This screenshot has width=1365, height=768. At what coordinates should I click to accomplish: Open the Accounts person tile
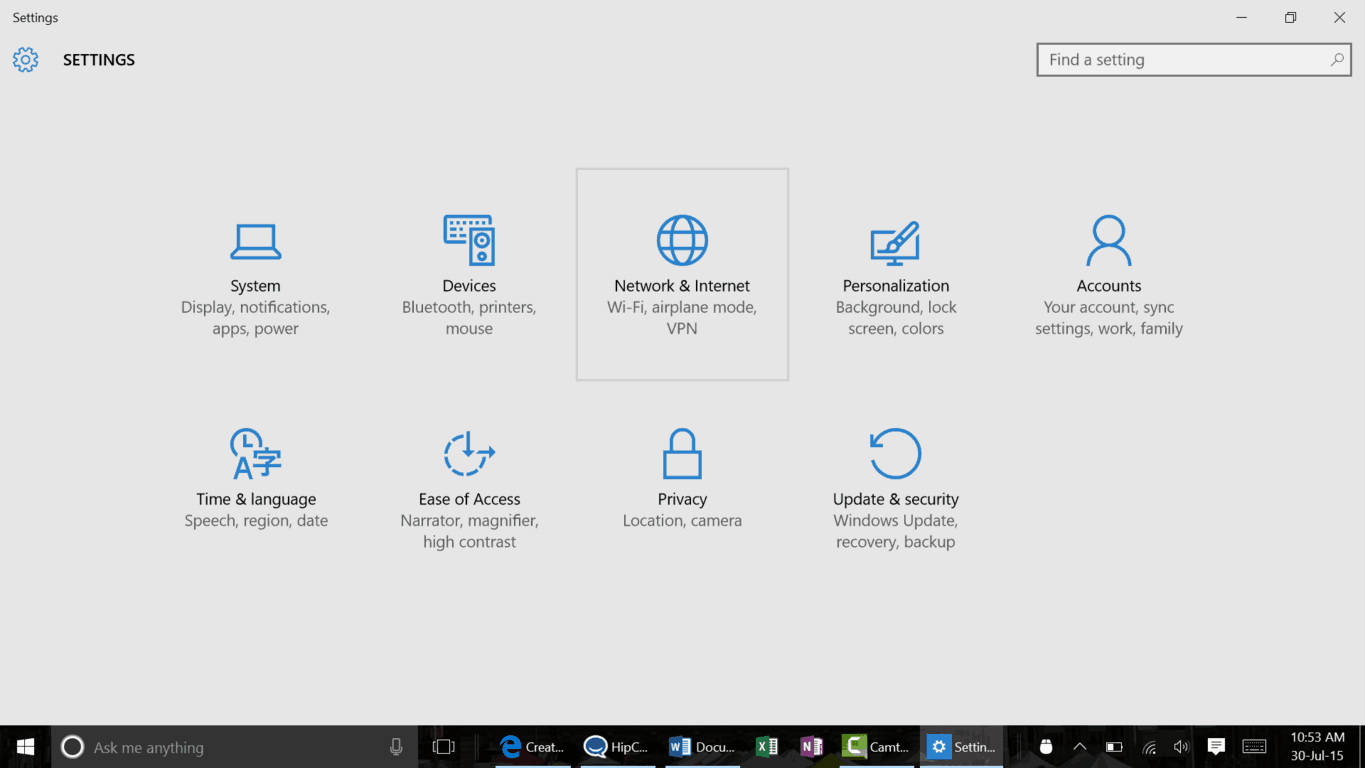[x=1109, y=275]
